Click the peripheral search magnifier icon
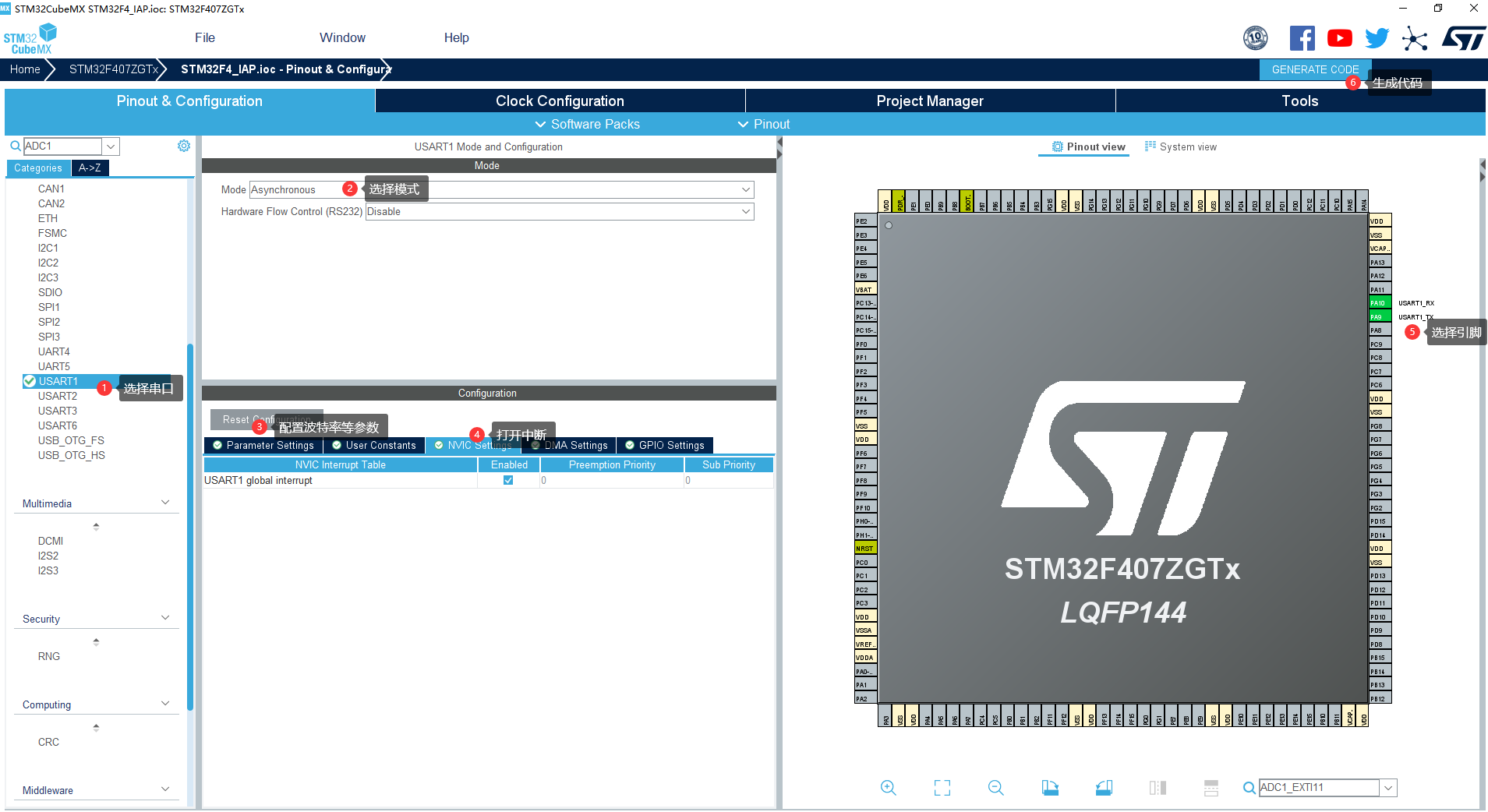Viewport: 1488px width, 812px height. (15, 146)
